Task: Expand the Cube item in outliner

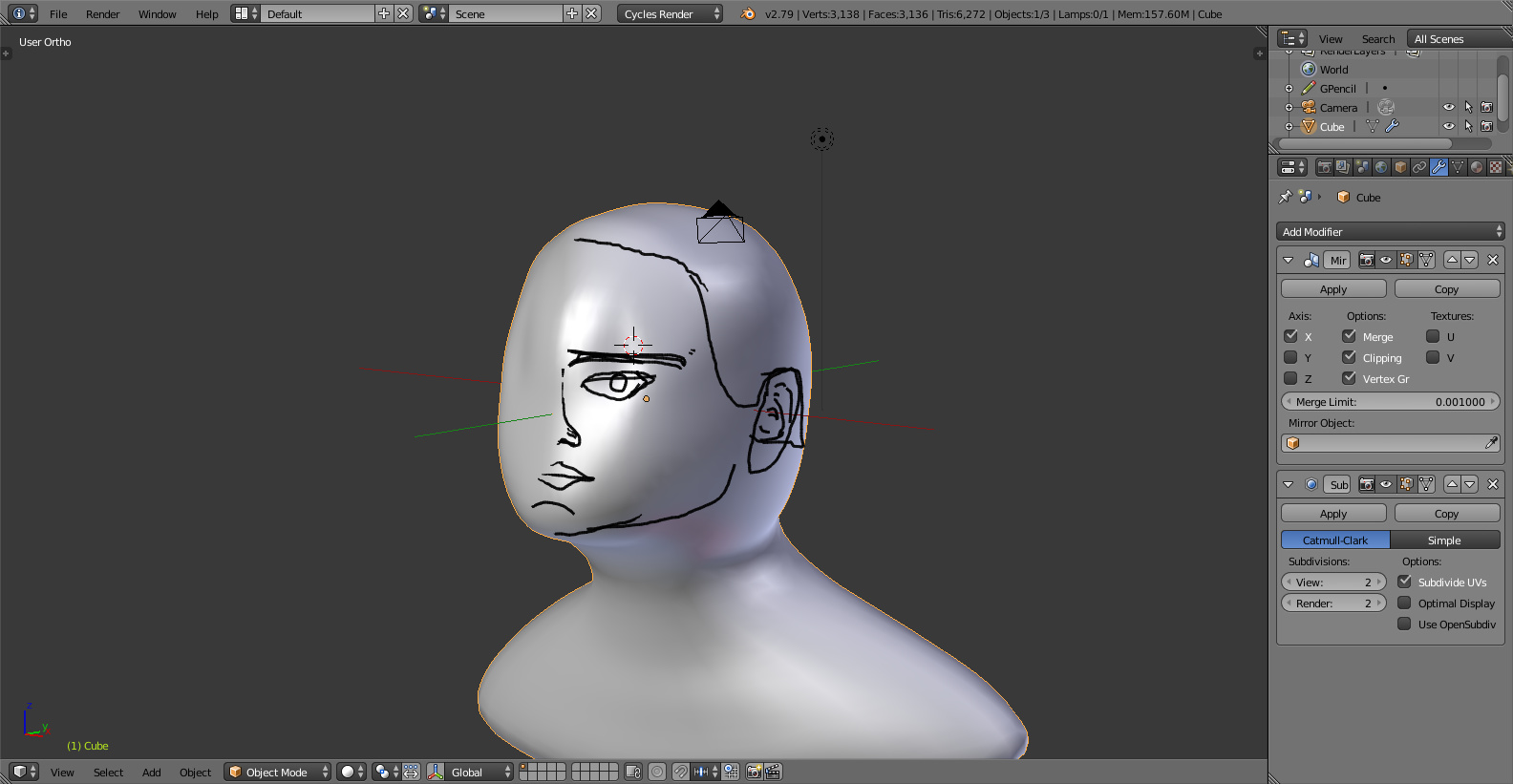Action: point(1289,126)
